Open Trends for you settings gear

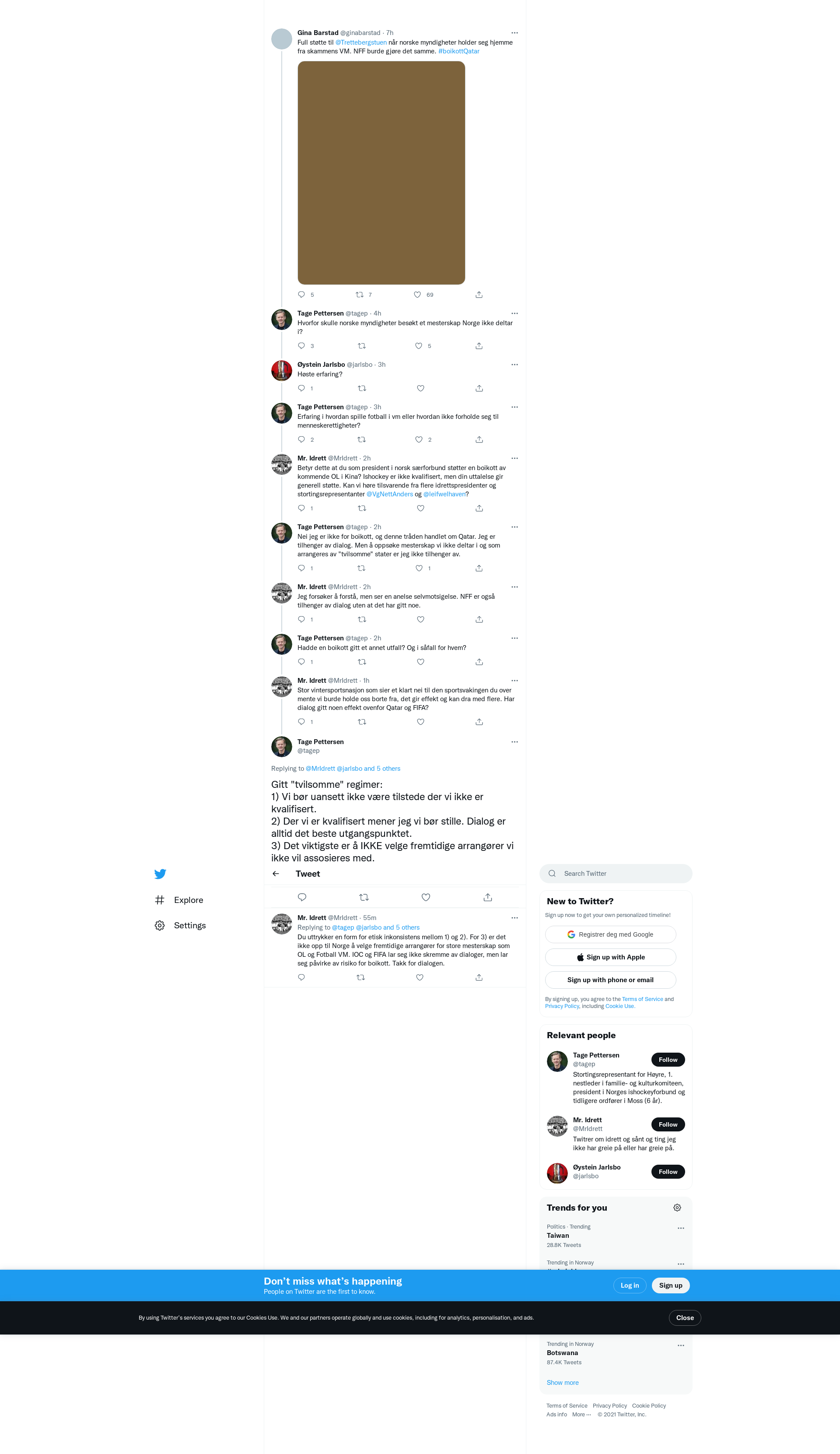(677, 1208)
